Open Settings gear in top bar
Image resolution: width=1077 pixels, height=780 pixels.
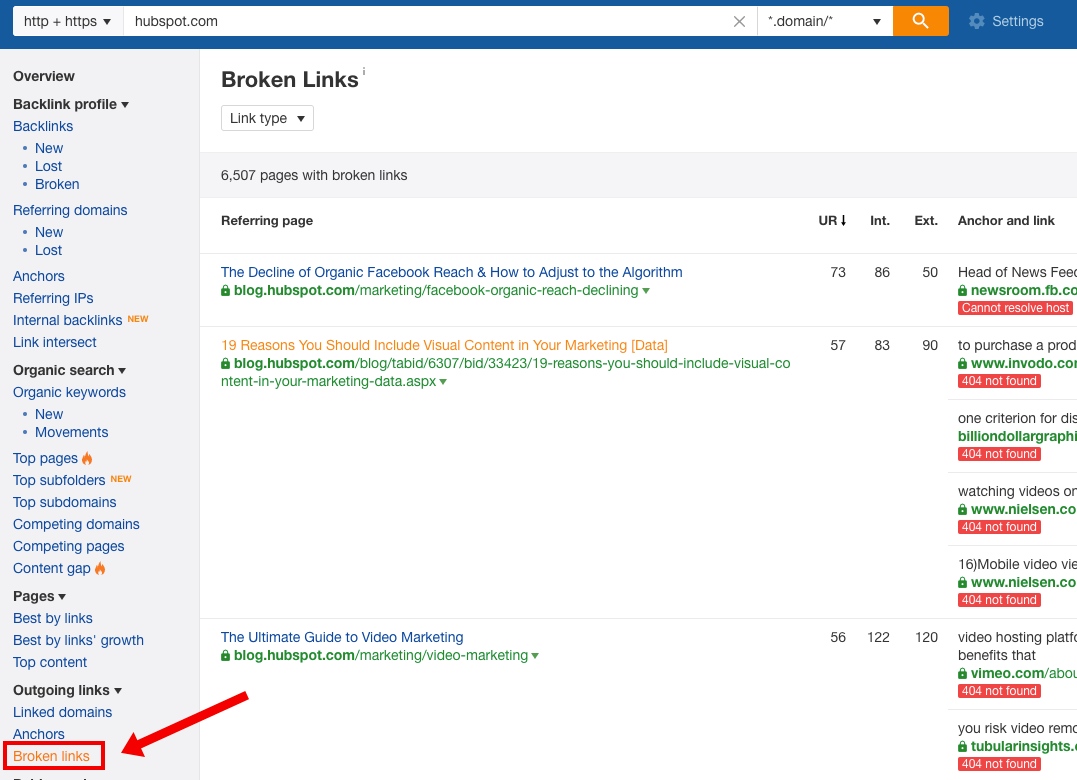click(x=1006, y=21)
